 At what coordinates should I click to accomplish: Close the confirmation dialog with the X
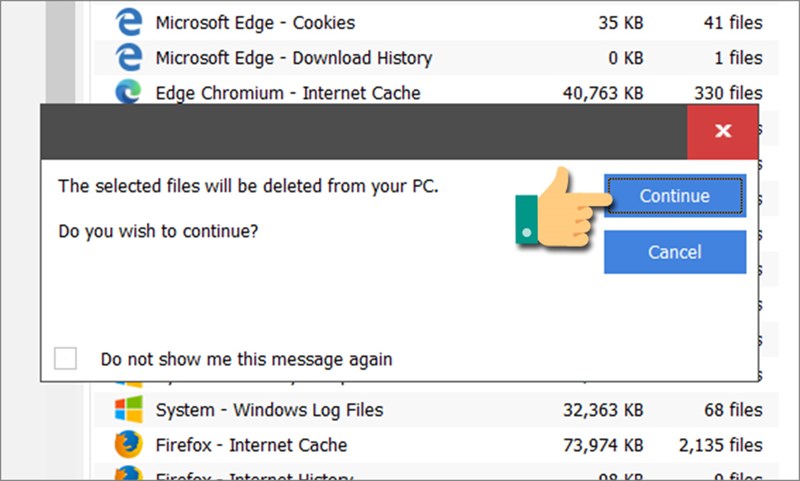(723, 131)
